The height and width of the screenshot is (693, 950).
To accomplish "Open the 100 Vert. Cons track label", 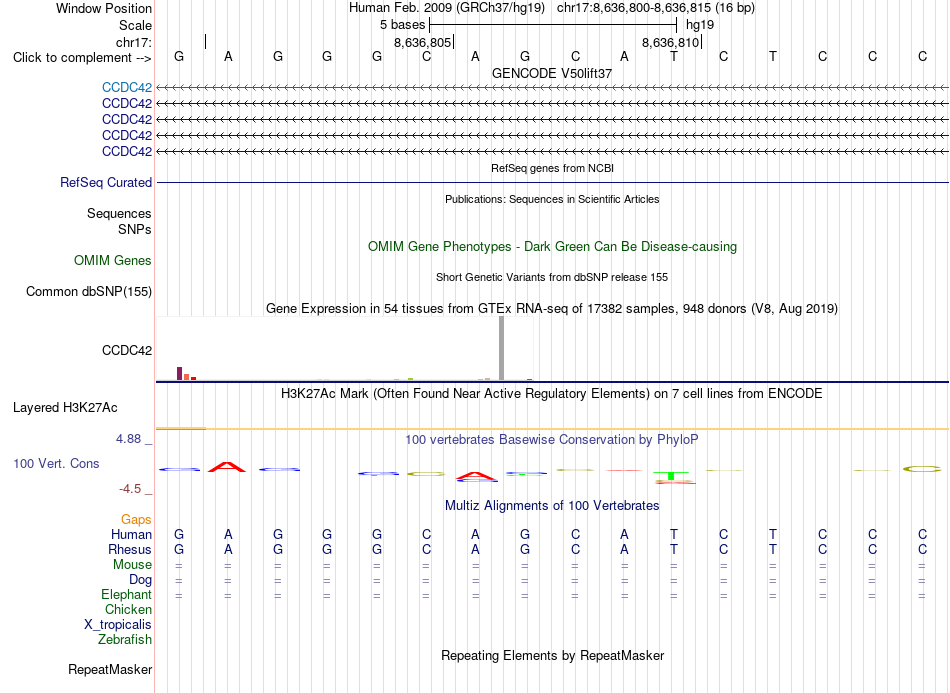I will pyautogui.click(x=56, y=463).
